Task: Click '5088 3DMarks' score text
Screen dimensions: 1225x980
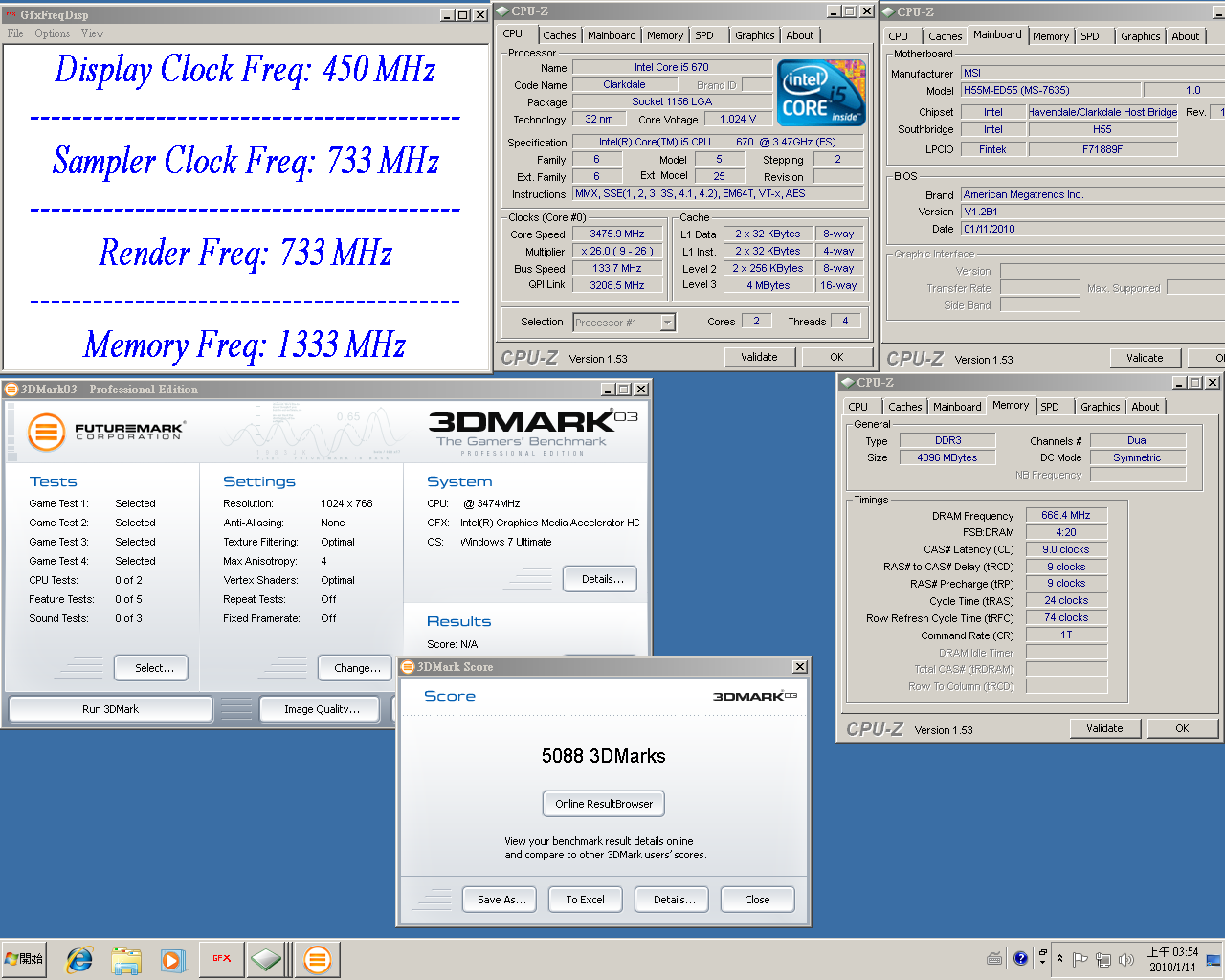Action: [x=604, y=756]
